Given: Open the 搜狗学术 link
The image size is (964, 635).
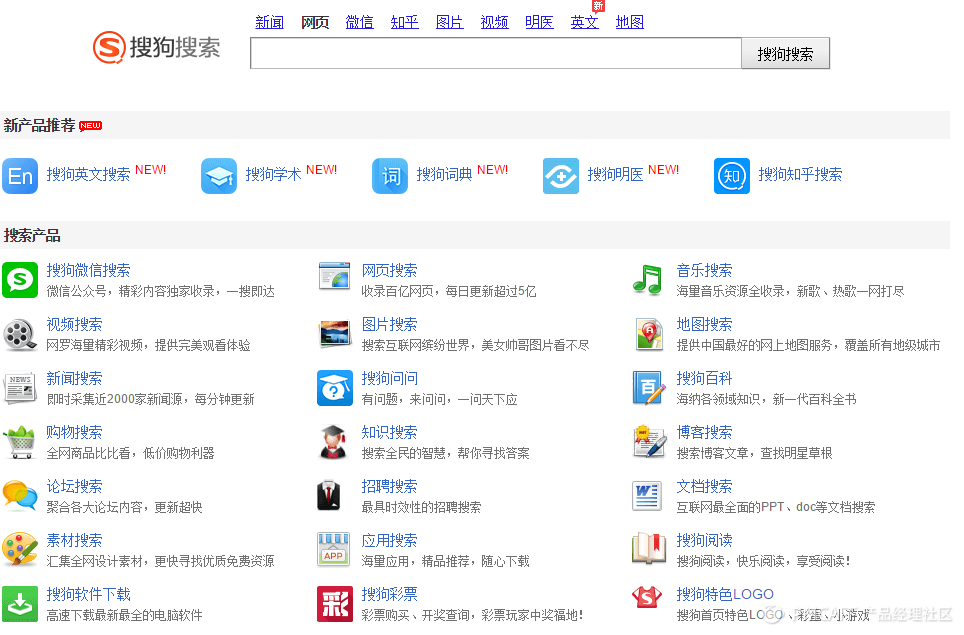Looking at the screenshot, I should pyautogui.click(x=273, y=175).
